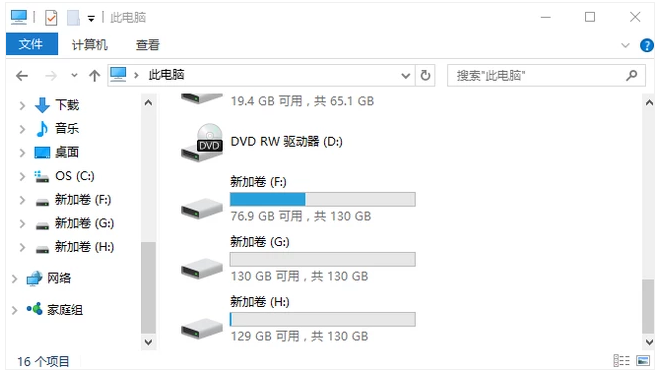This screenshot has width=659, height=371.
Task: Switch to the 计算机 ribbon tab
Action: click(90, 45)
